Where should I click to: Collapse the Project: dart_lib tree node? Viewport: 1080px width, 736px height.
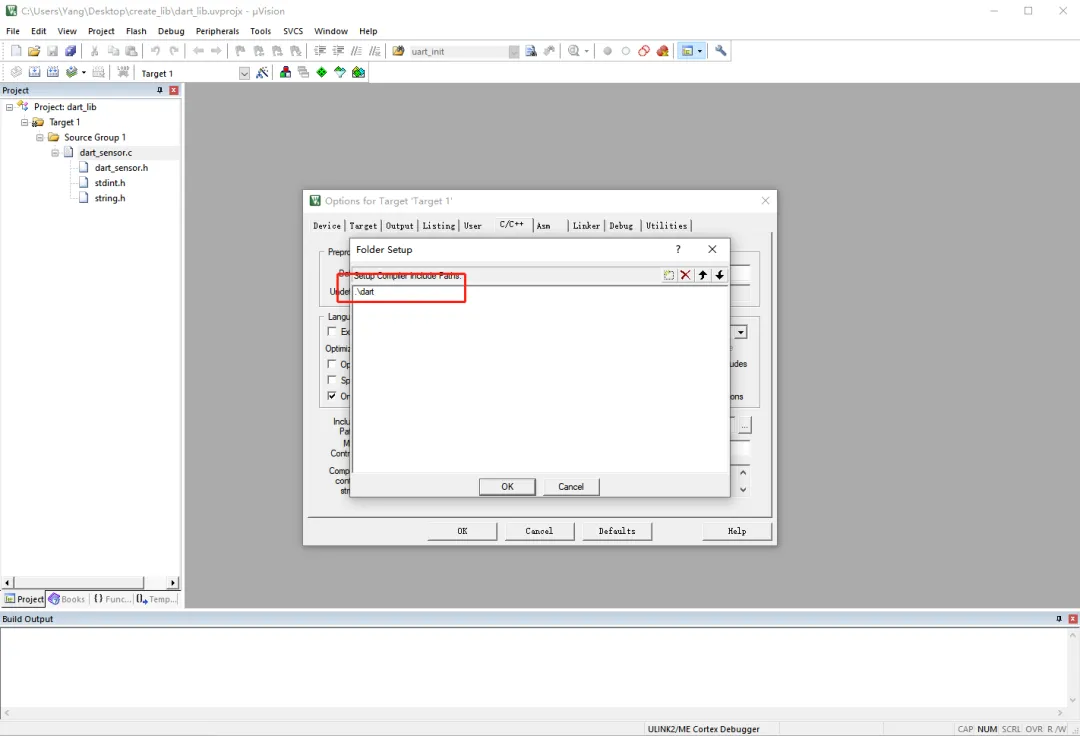pos(9,107)
